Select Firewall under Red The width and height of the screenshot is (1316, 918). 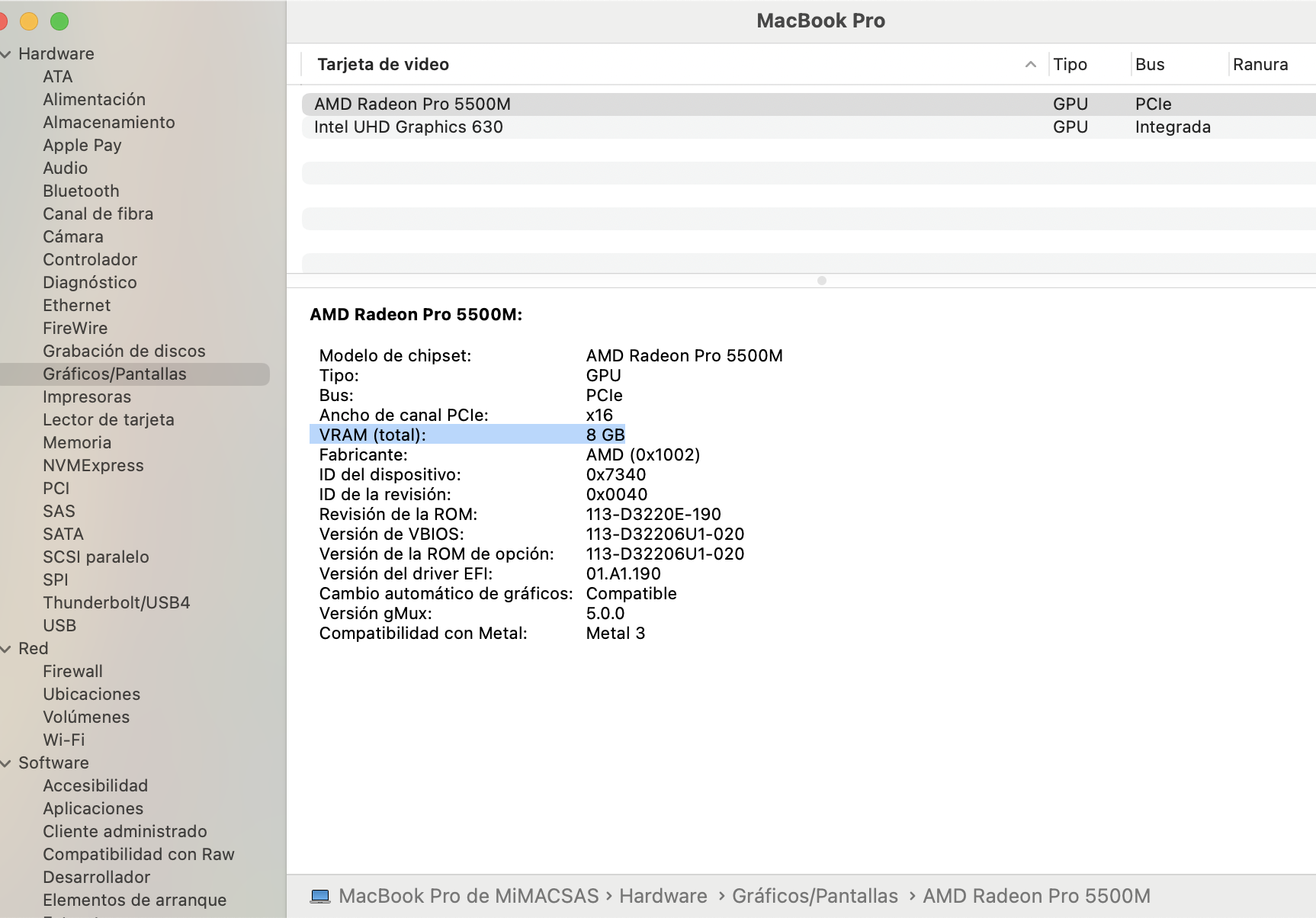[x=73, y=672]
